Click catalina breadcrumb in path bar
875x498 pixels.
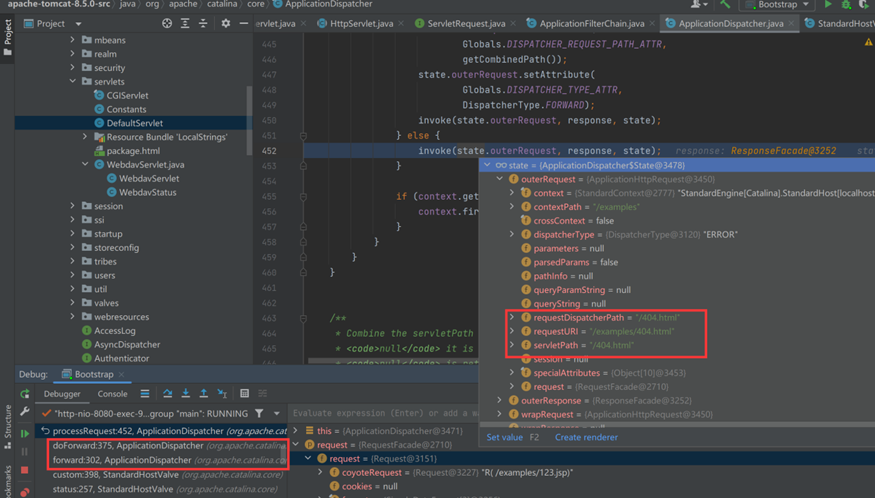pos(222,4)
